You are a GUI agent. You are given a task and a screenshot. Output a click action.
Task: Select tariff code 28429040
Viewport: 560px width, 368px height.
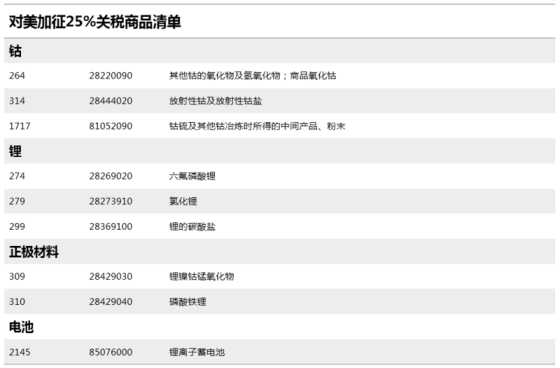pos(111,302)
